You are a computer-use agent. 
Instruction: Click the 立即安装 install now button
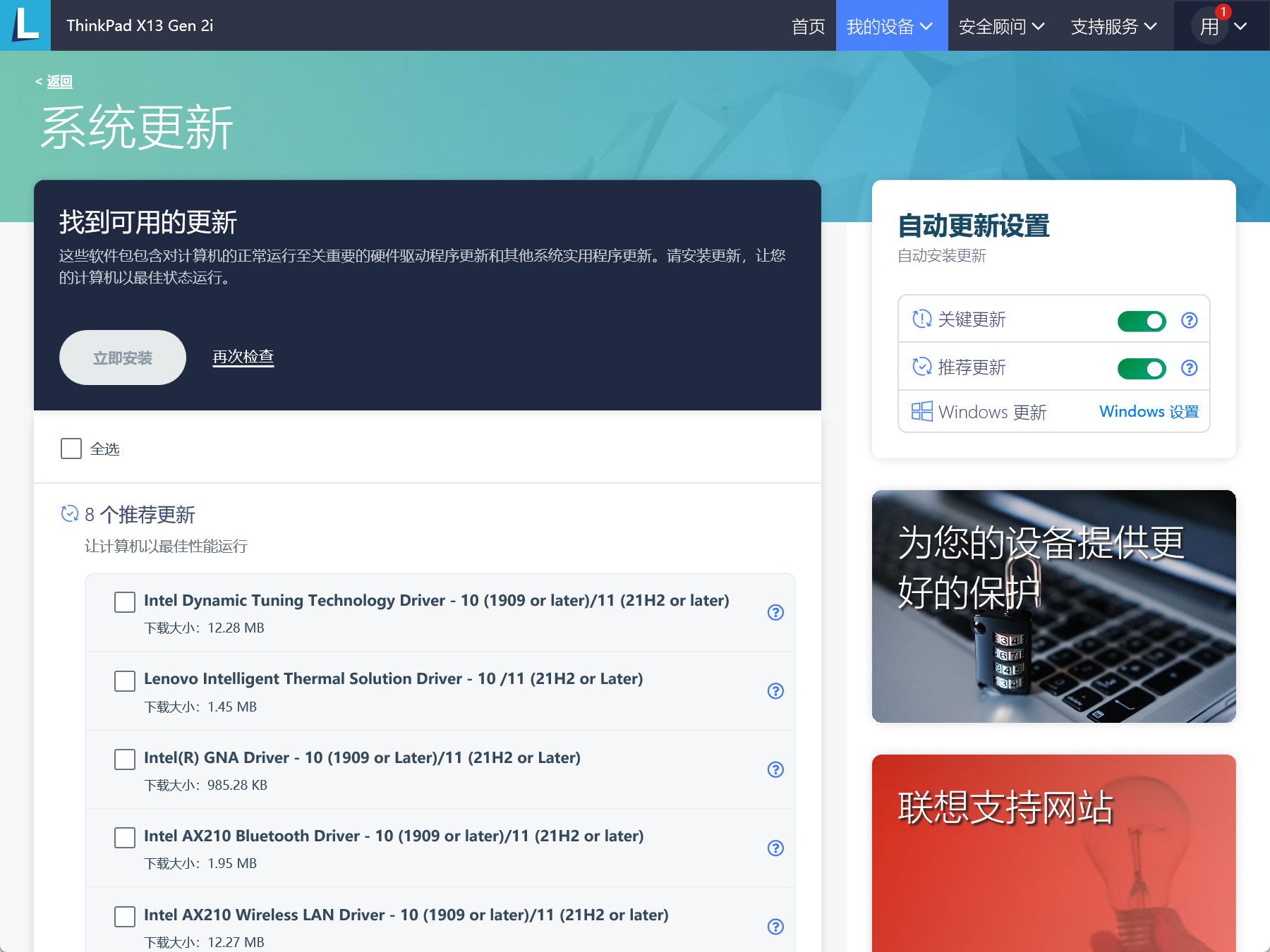[123, 358]
